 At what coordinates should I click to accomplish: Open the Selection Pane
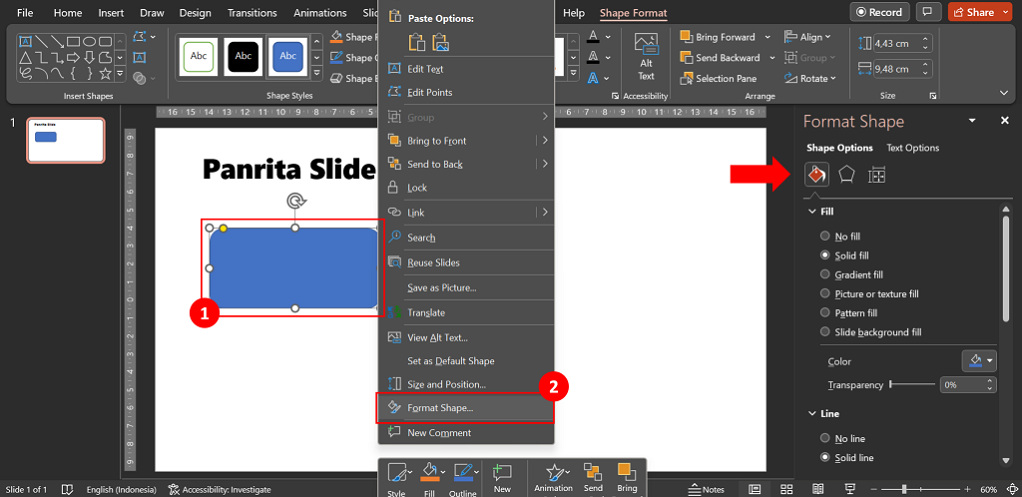718,78
